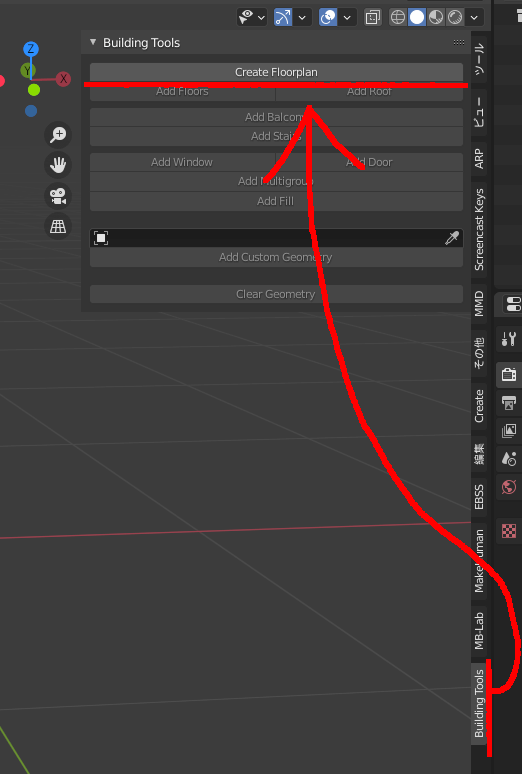The image size is (522, 774).
Task: Click the eyedropper icon in object field
Action: click(x=452, y=238)
